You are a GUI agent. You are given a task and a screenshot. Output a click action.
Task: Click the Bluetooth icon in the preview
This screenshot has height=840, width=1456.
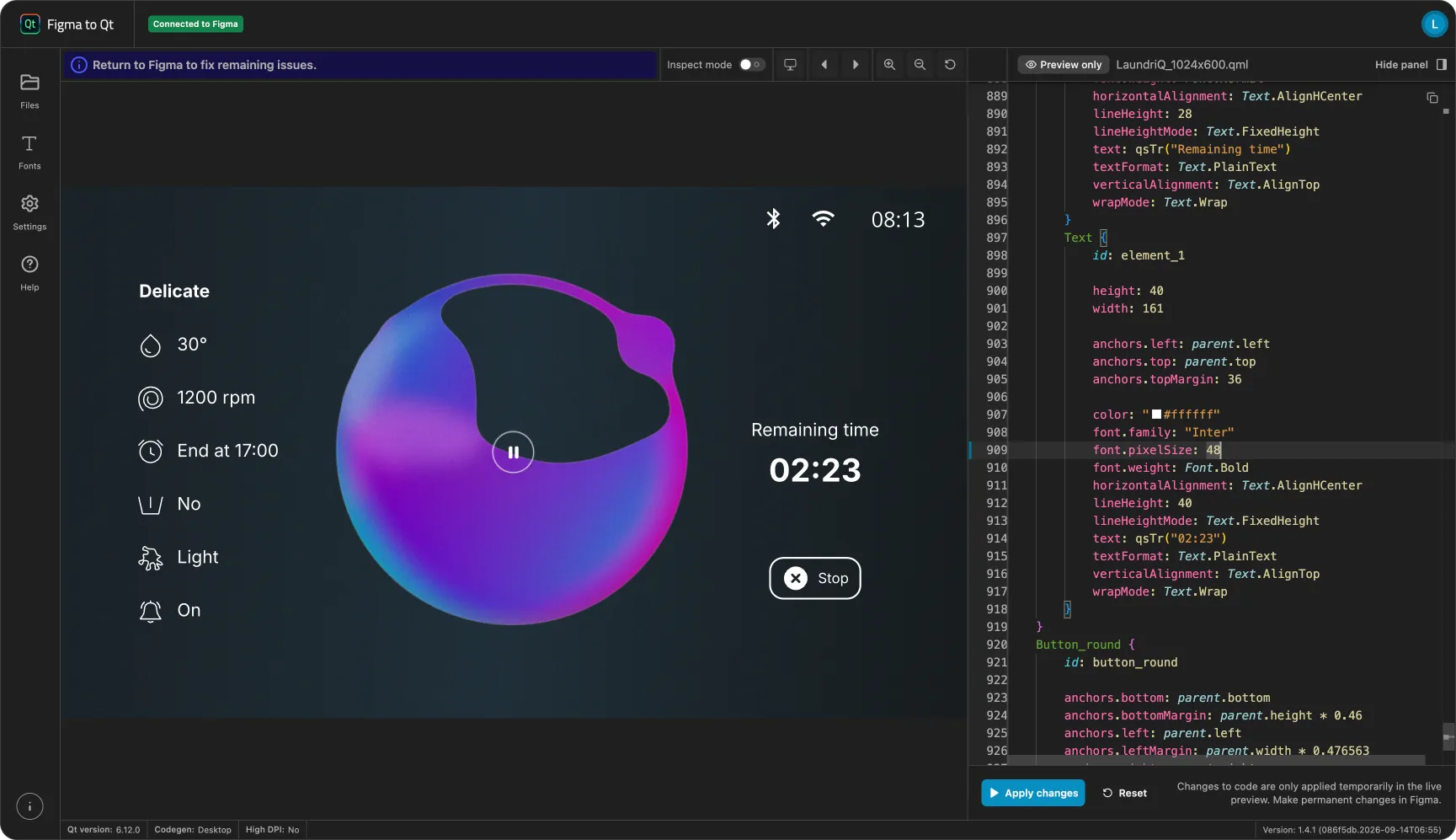tap(773, 219)
